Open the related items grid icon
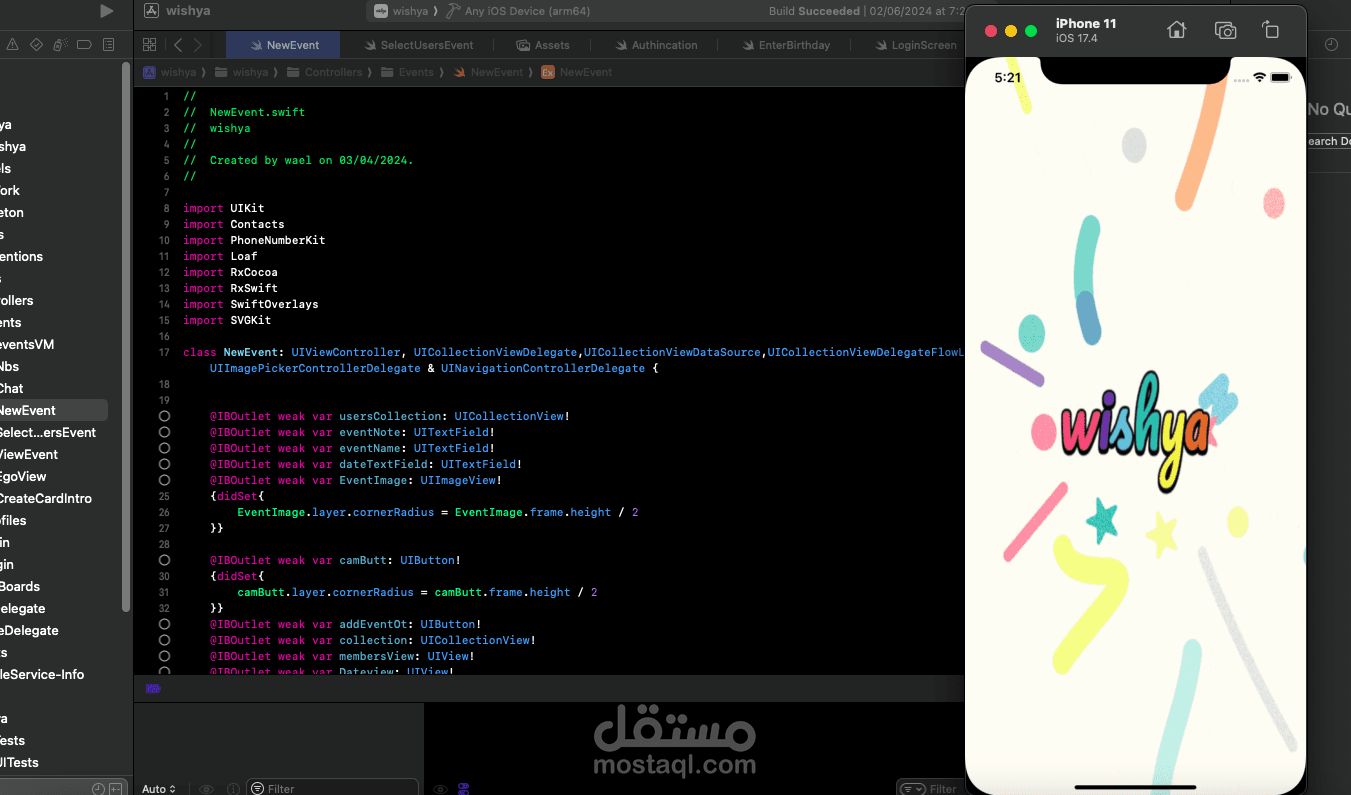This screenshot has width=1351, height=795. (149, 45)
